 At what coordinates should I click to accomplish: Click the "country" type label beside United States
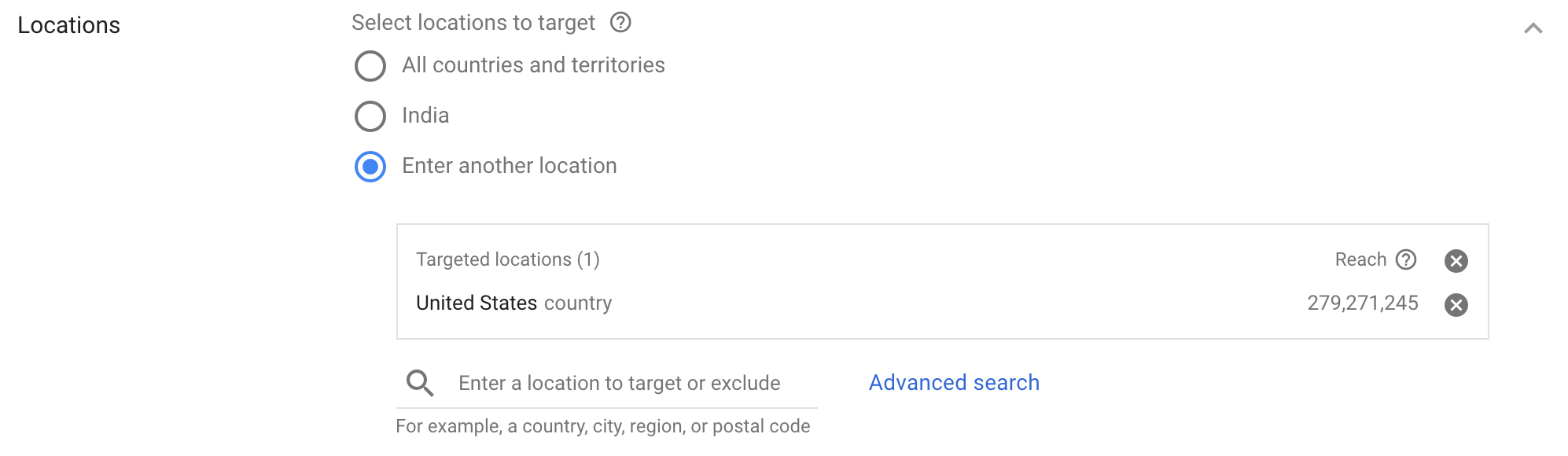[578, 303]
